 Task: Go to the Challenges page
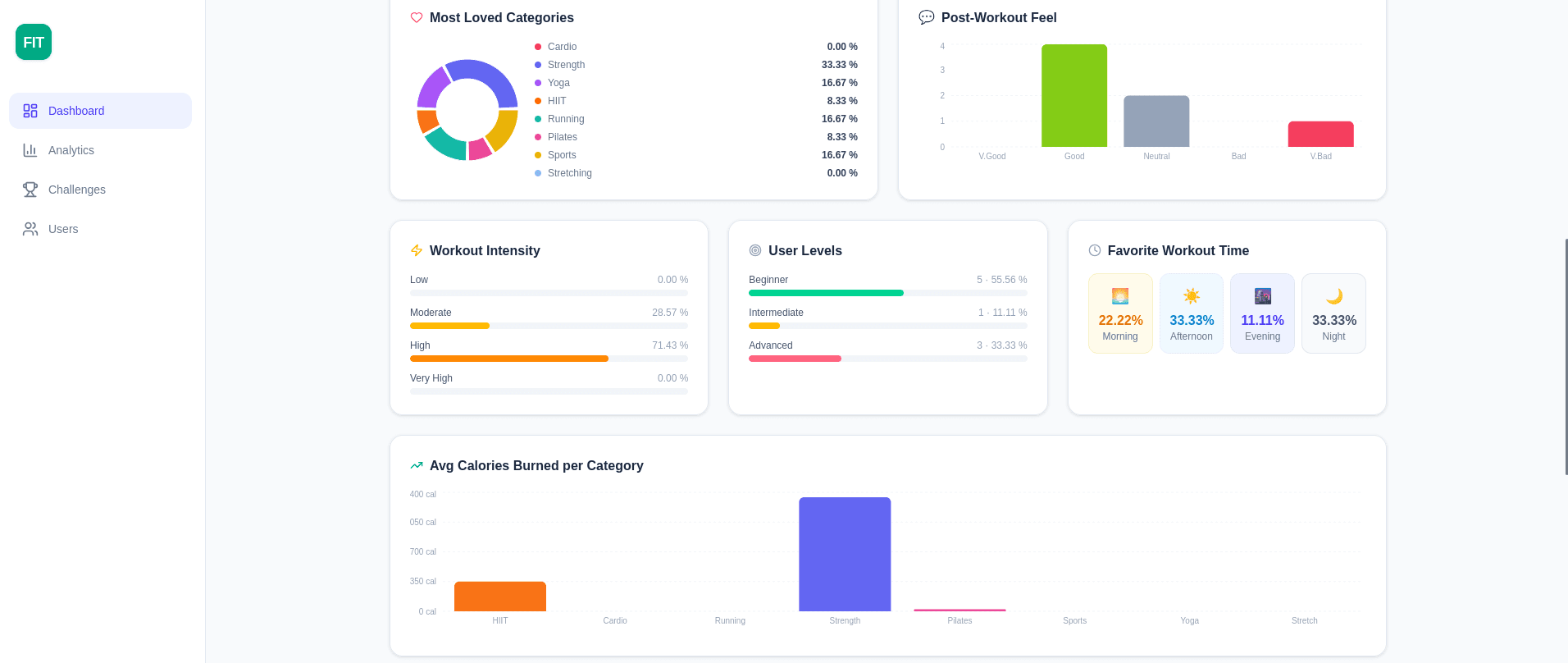[100, 190]
